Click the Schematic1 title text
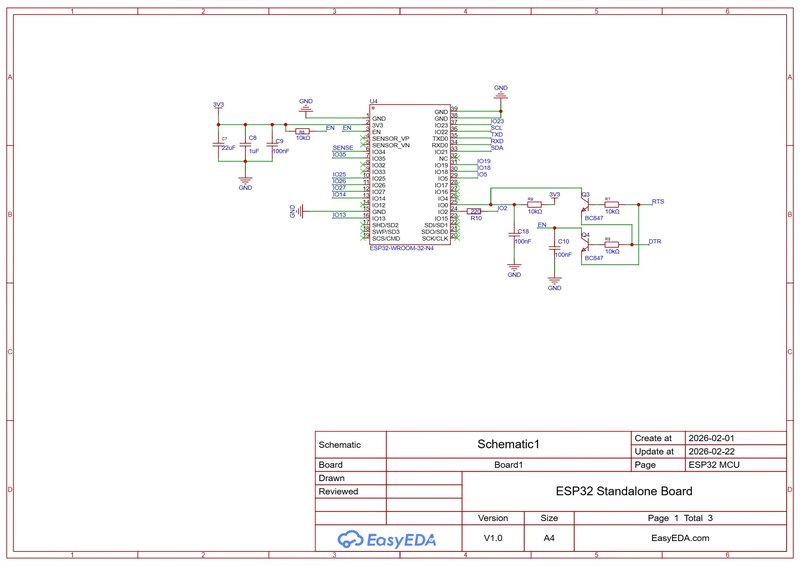This screenshot has width=800, height=566. [508, 444]
